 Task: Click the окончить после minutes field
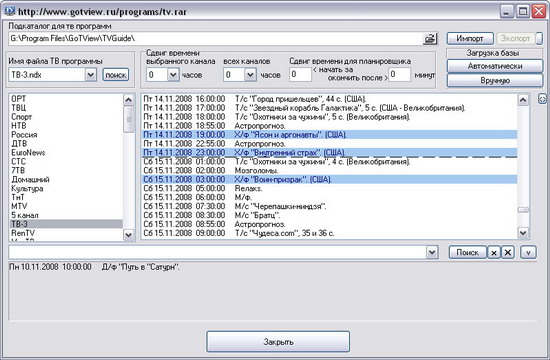(x=399, y=74)
